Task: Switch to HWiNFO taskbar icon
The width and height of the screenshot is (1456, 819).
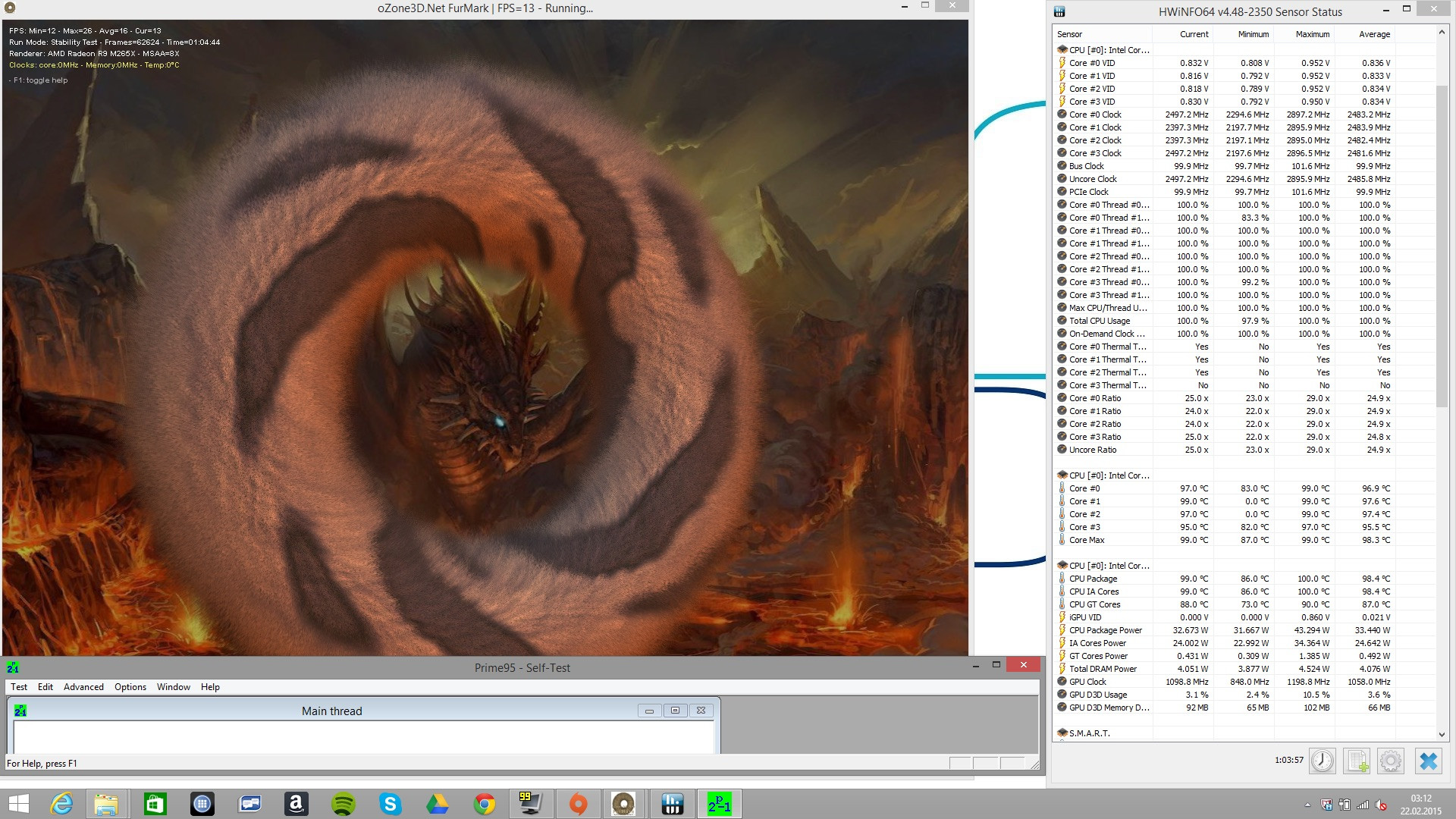Action: [x=672, y=804]
